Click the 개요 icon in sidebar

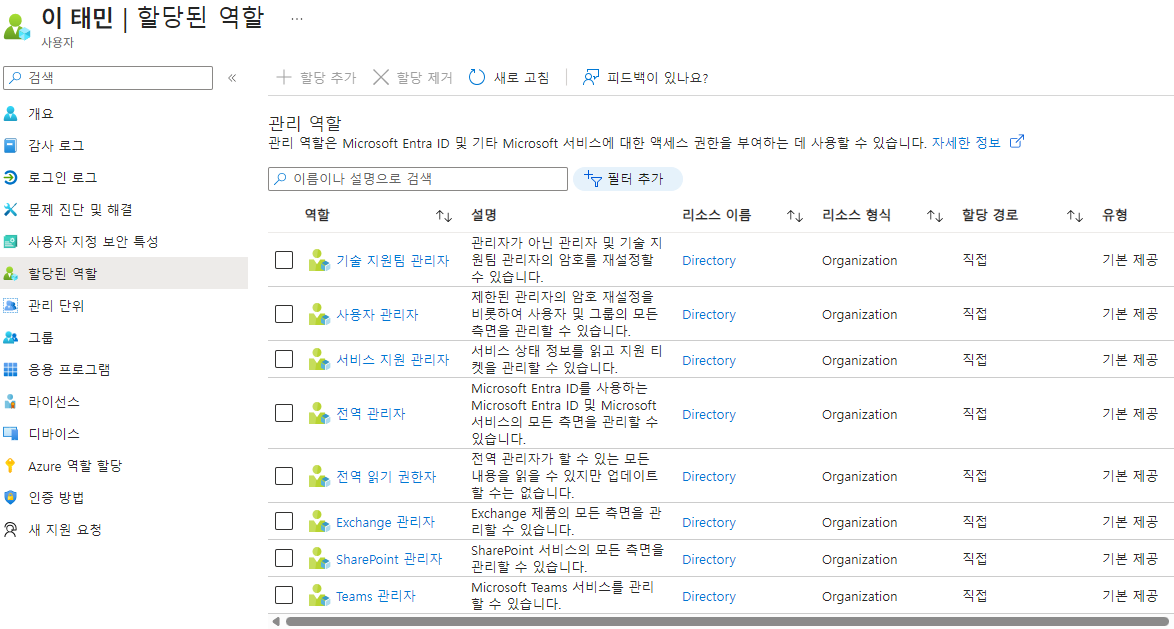tap(10, 114)
